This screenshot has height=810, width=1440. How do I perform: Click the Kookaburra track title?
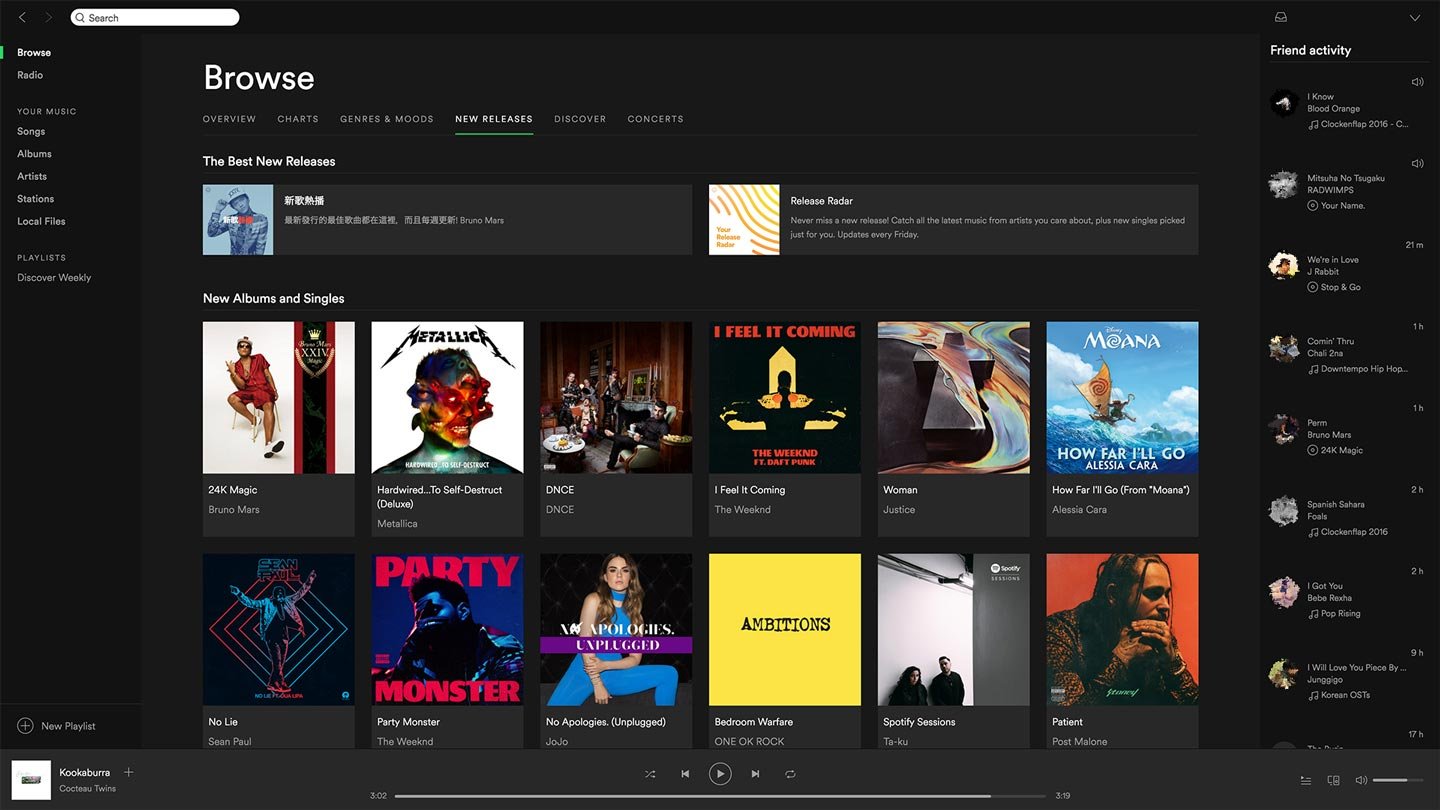tap(85, 772)
